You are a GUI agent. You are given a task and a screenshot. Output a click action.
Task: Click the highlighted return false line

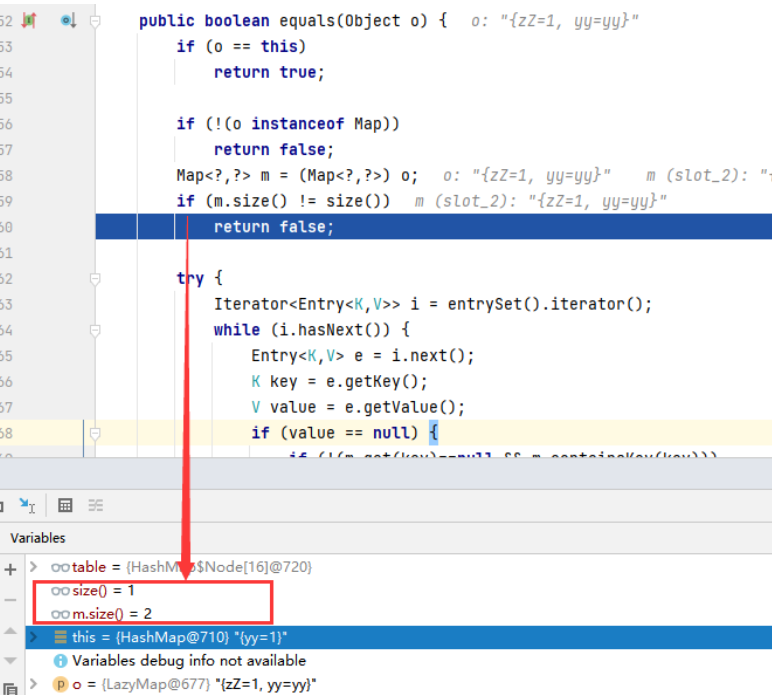[x=273, y=227]
